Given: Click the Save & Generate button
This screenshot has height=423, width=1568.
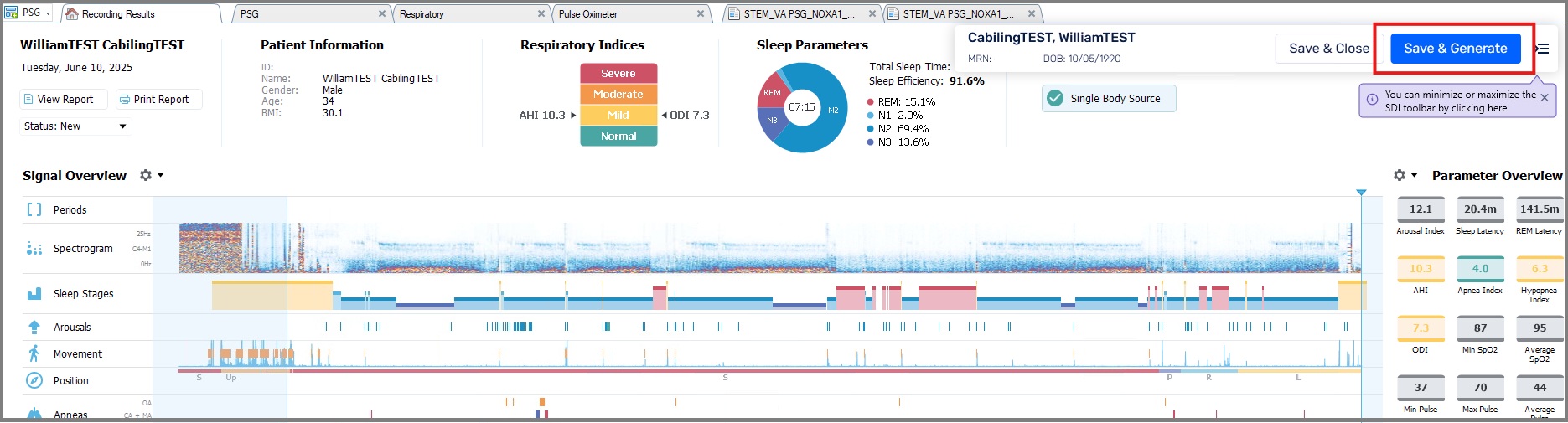Looking at the screenshot, I should [x=1455, y=49].
